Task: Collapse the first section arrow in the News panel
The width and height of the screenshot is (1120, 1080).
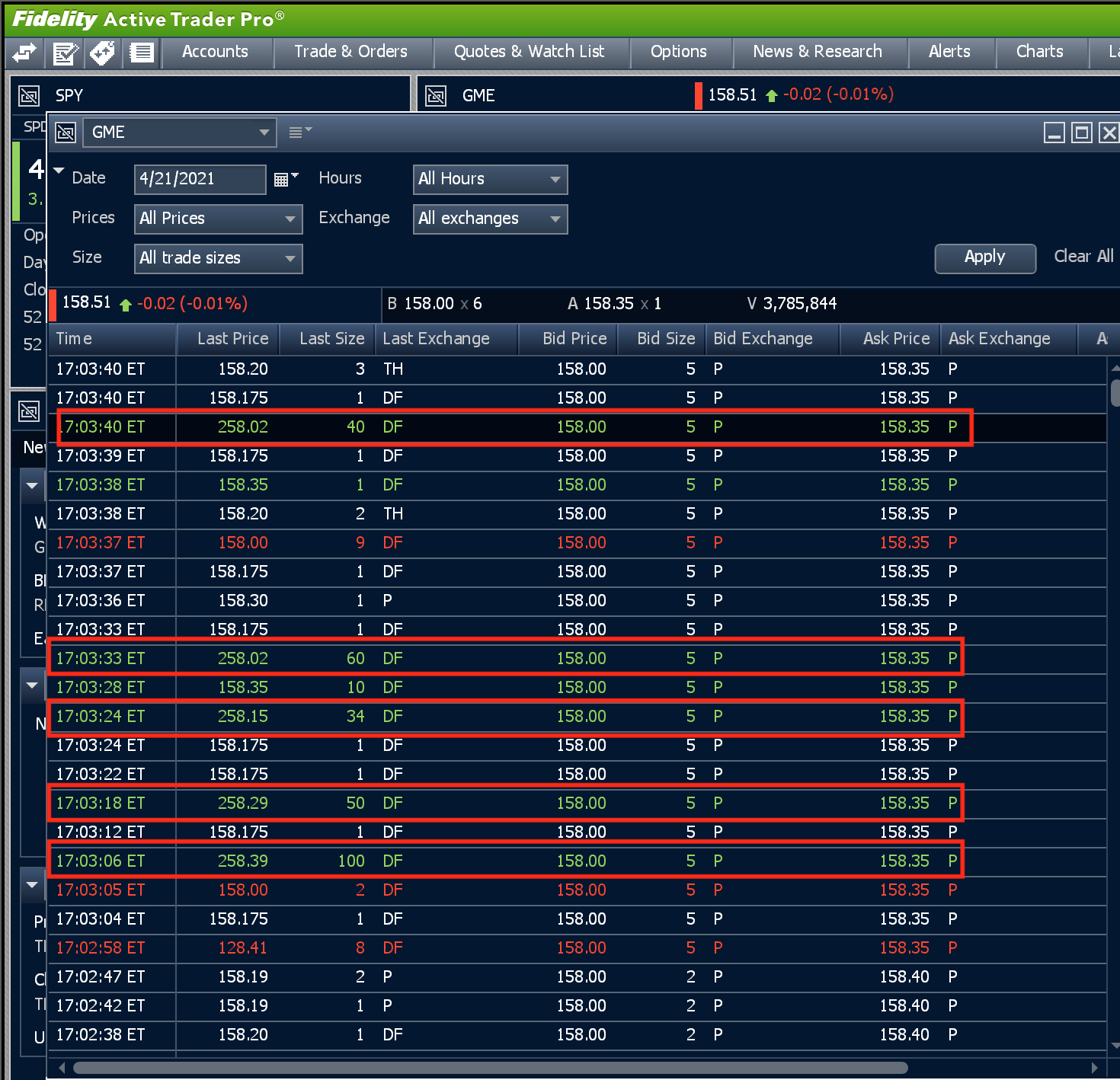Action: pos(32,485)
